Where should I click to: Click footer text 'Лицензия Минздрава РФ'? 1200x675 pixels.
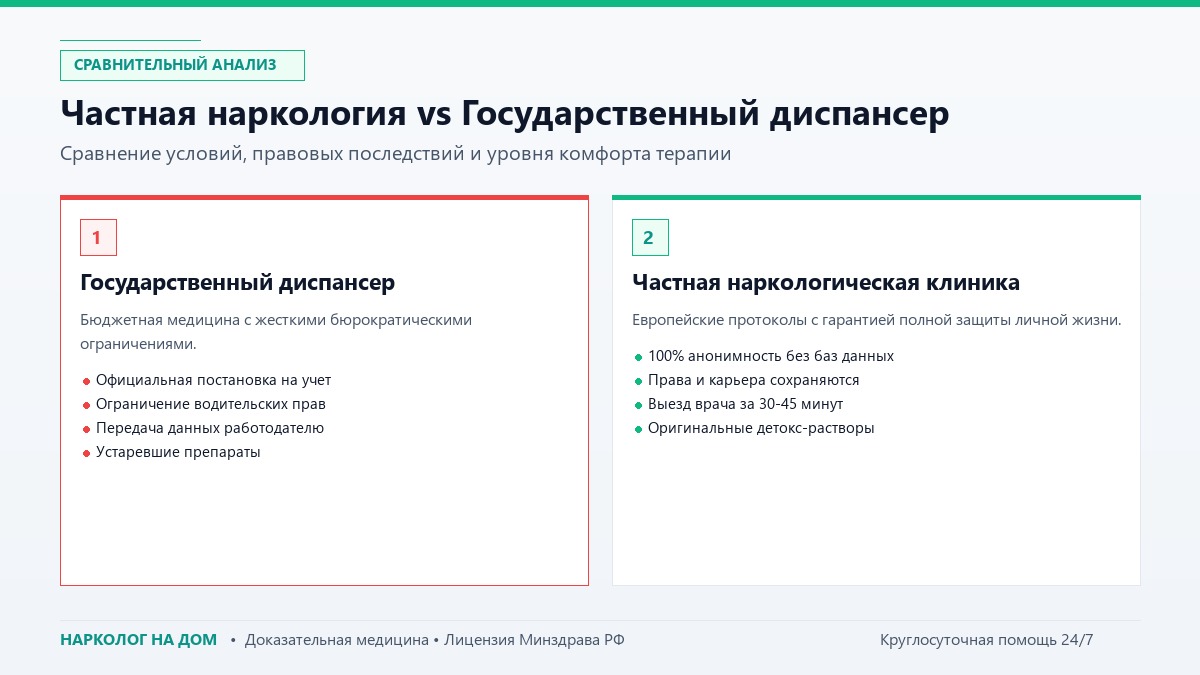tap(535, 640)
